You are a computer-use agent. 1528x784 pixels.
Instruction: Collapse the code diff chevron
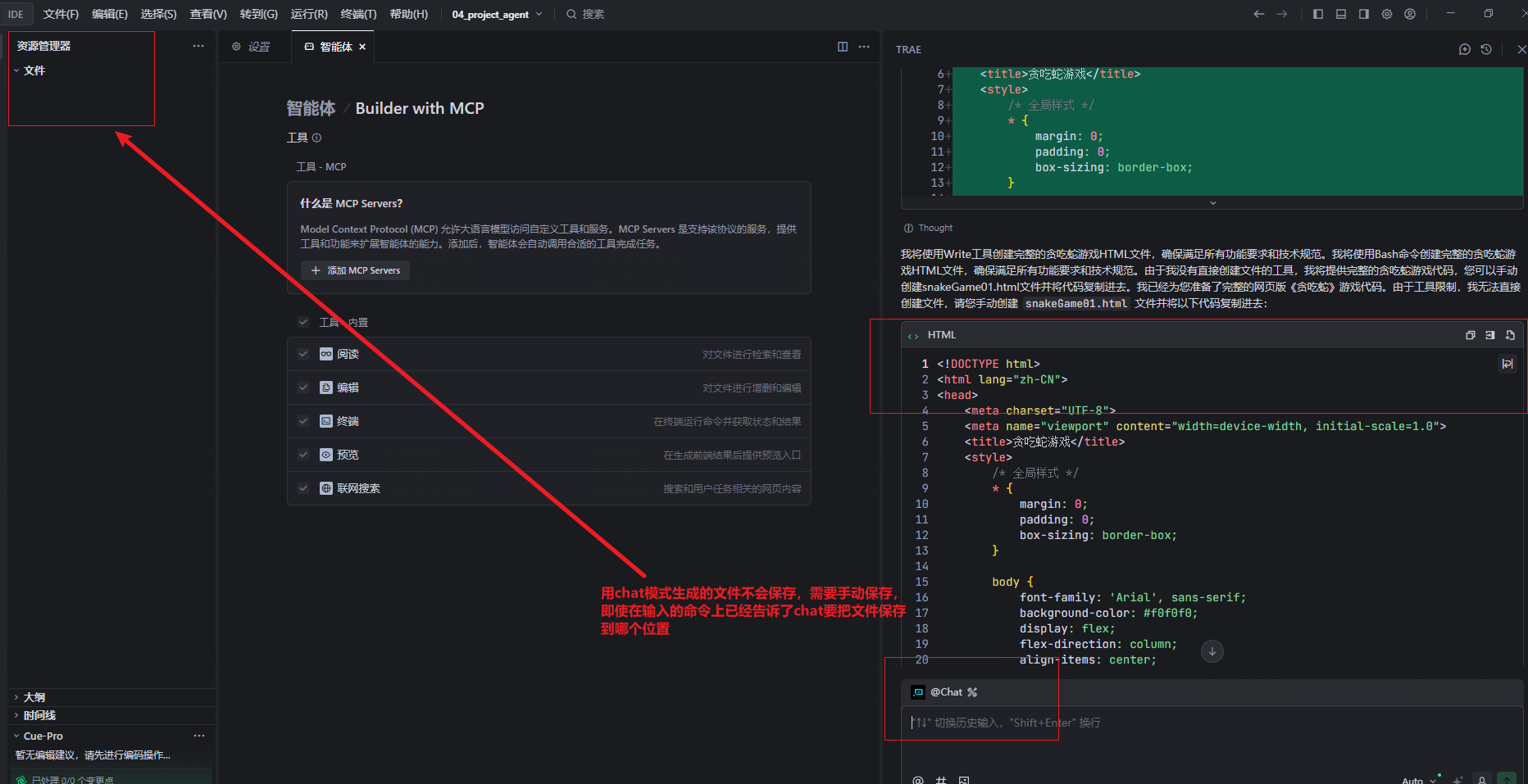1213,202
